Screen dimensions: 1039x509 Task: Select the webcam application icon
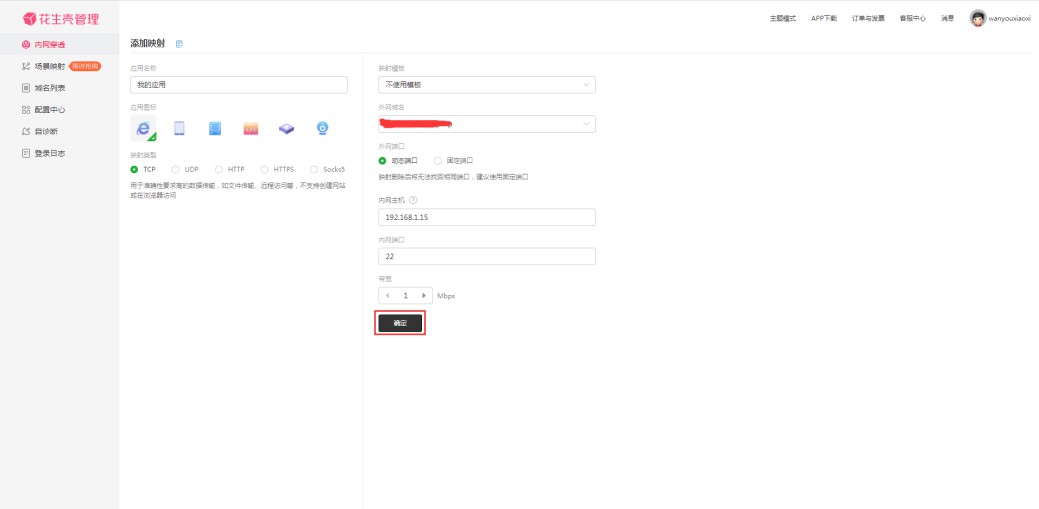coord(323,128)
